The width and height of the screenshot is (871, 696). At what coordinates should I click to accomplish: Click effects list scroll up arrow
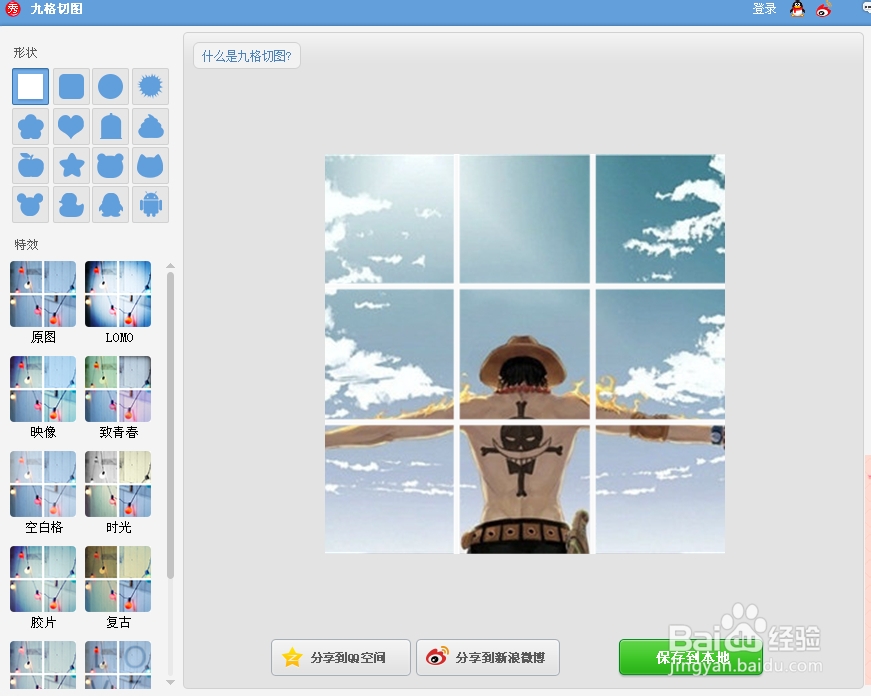(171, 266)
